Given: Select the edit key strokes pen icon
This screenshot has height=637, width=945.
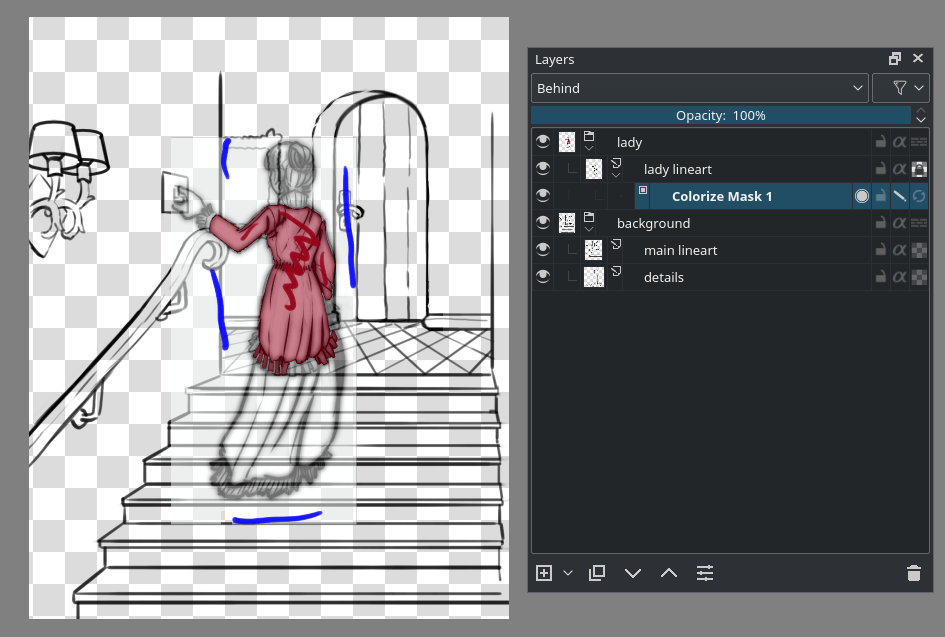Looking at the screenshot, I should pos(898,196).
